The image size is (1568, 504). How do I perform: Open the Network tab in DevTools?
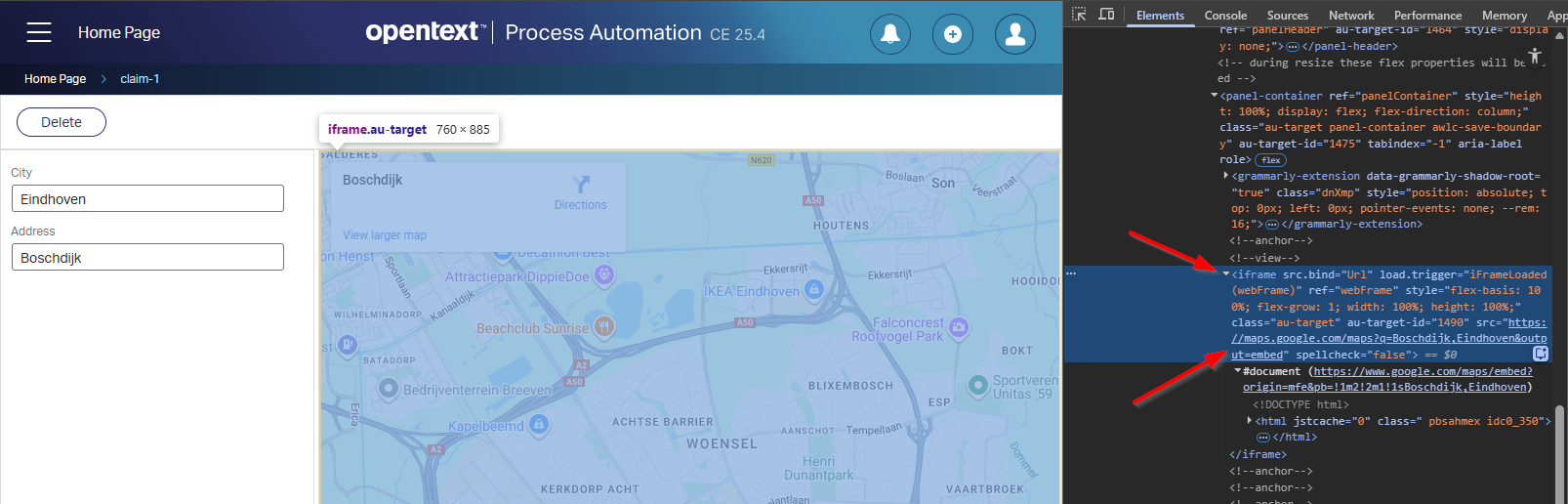pos(1350,15)
